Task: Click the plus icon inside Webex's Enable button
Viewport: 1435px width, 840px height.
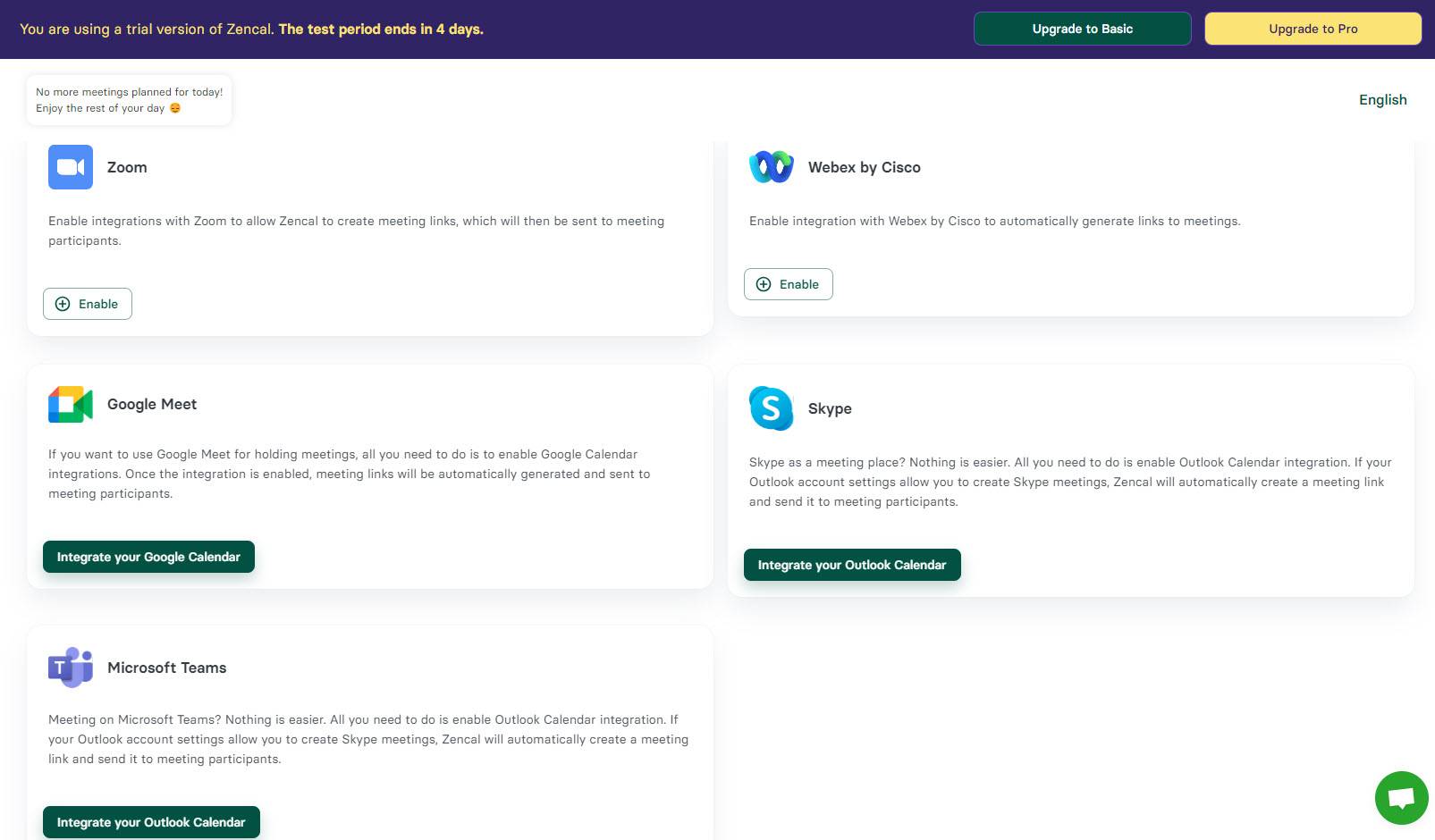Action: [763, 284]
